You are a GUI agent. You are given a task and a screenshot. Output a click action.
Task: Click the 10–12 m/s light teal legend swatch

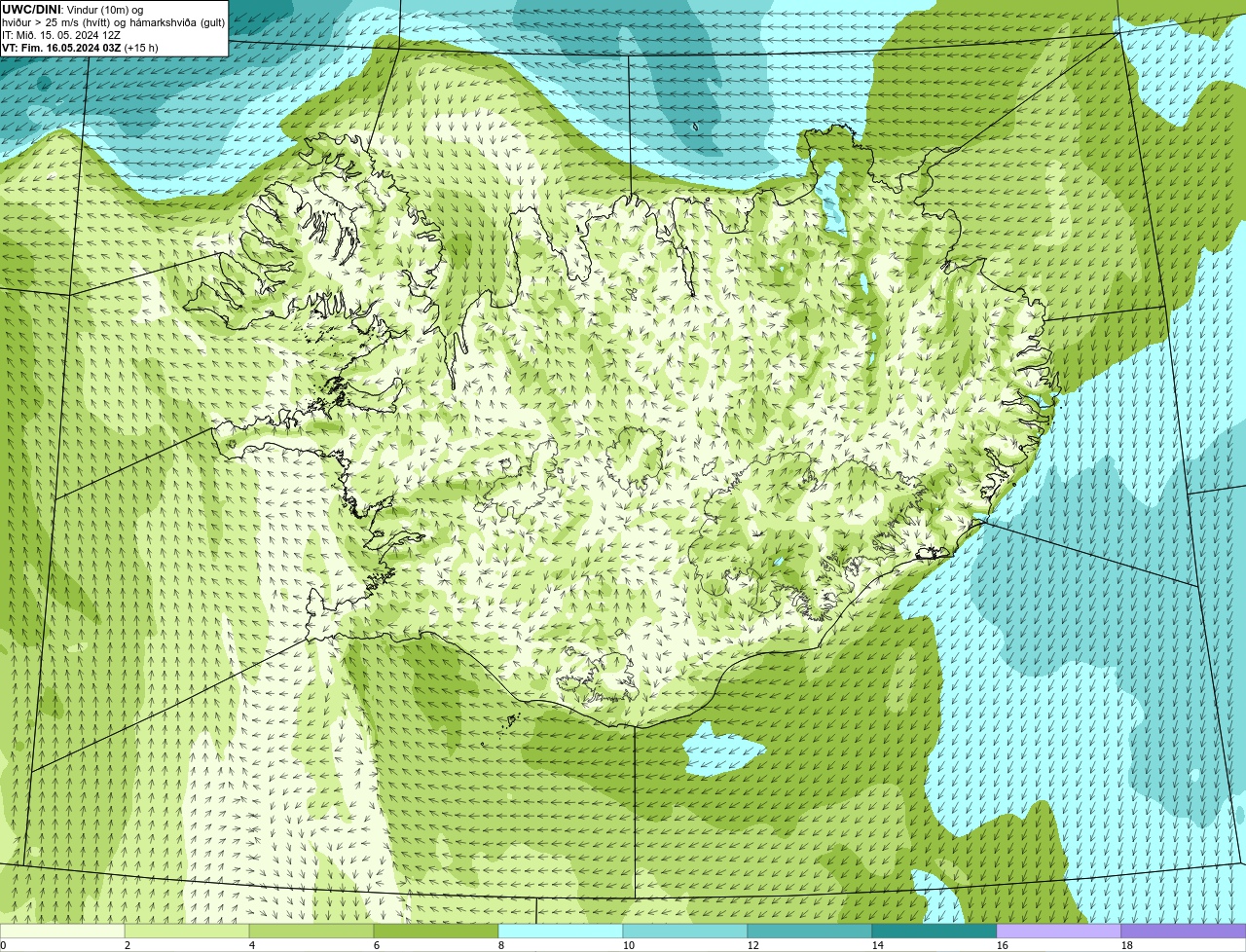pos(685,931)
